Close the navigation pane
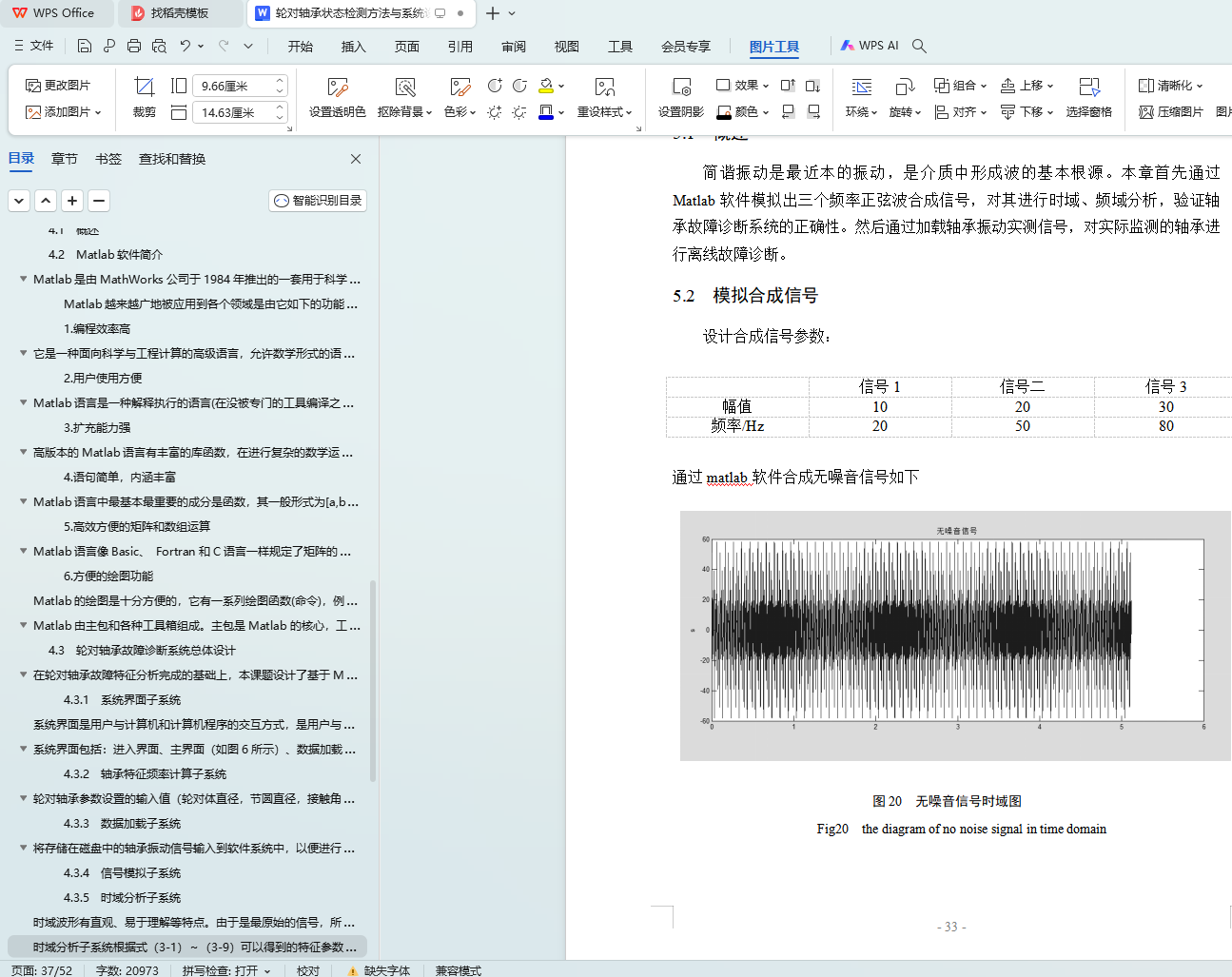Image resolution: width=1232 pixels, height=977 pixels. pyautogui.click(x=356, y=159)
